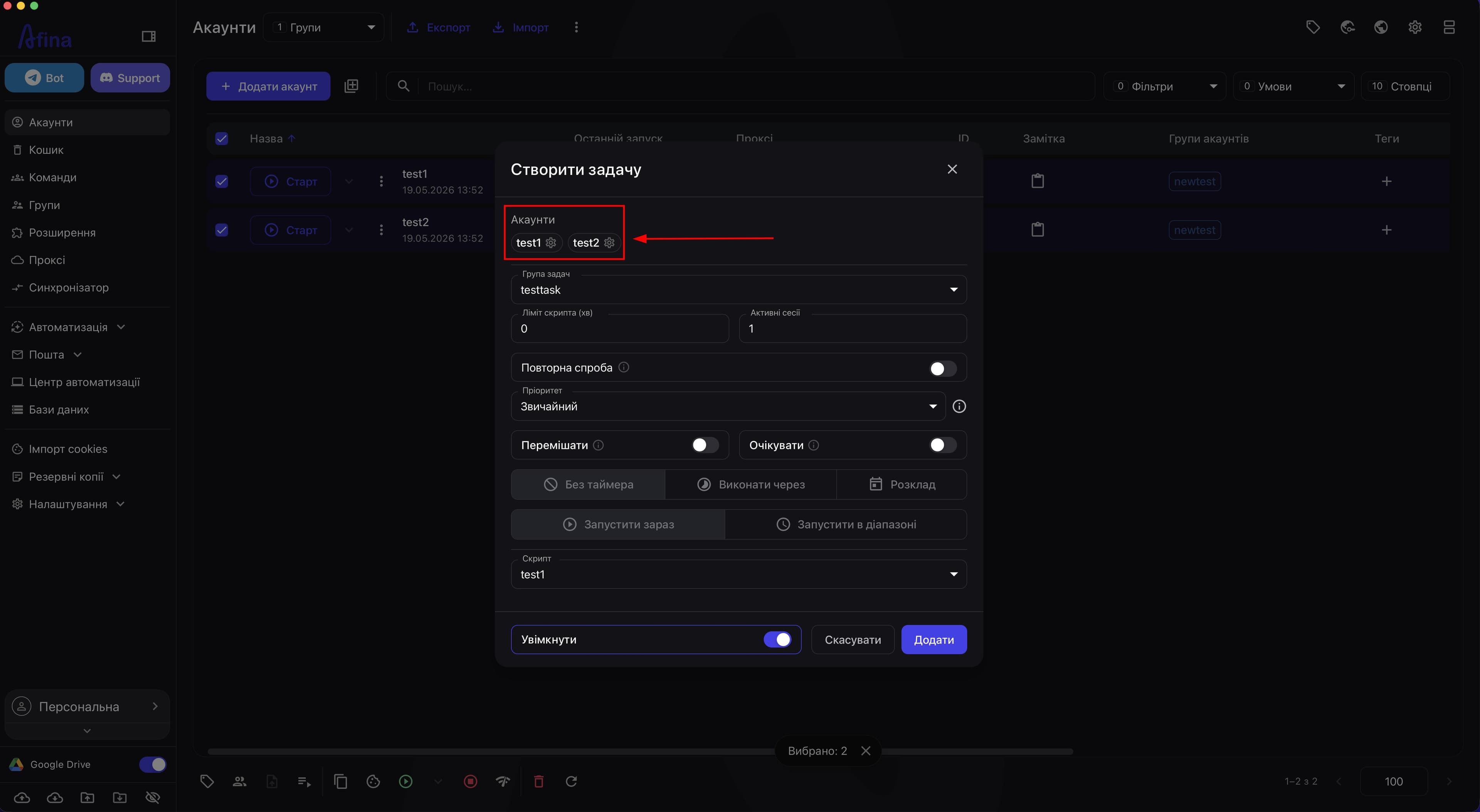The width and height of the screenshot is (1480, 812).
Task: Select the Розклад option
Action: click(x=902, y=485)
